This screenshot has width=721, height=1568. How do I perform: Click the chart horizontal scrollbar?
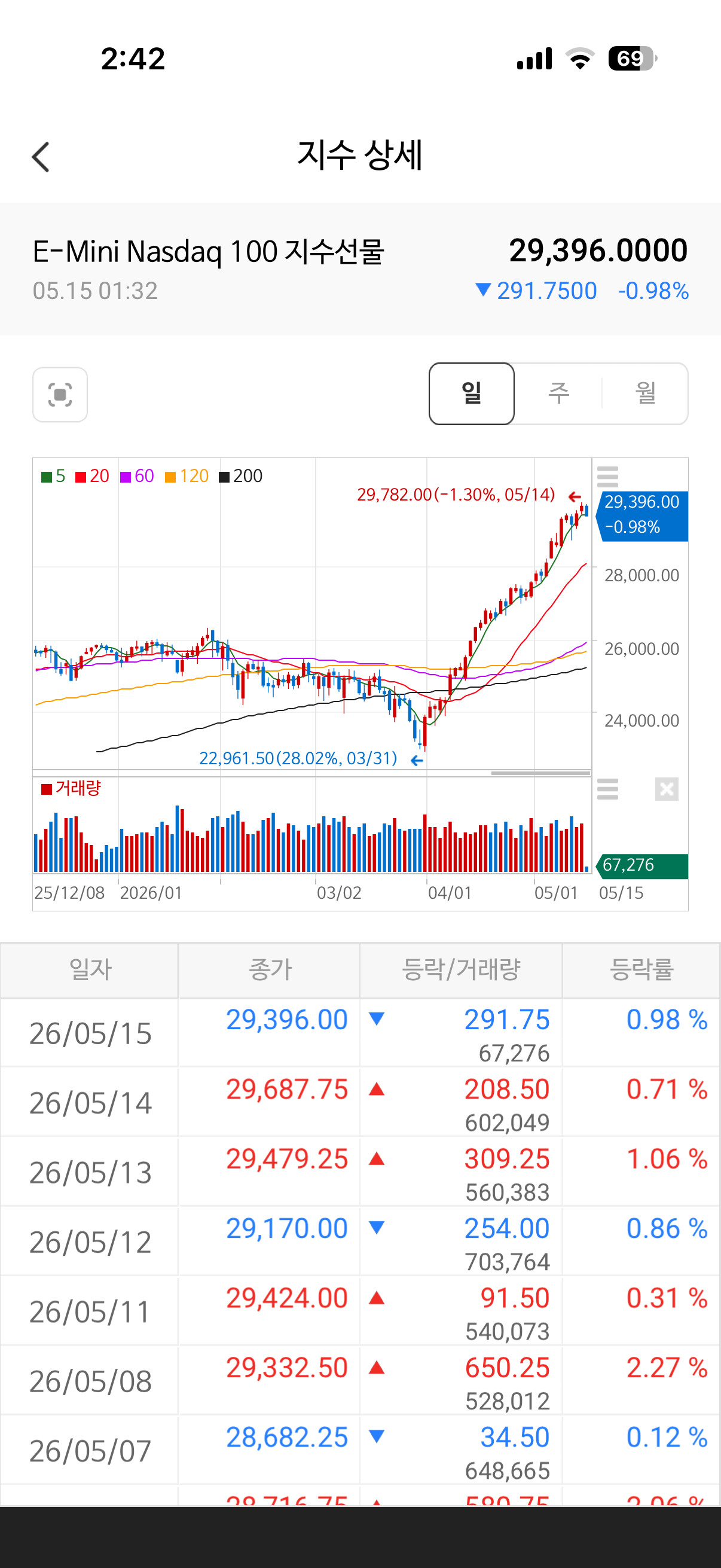[x=541, y=773]
